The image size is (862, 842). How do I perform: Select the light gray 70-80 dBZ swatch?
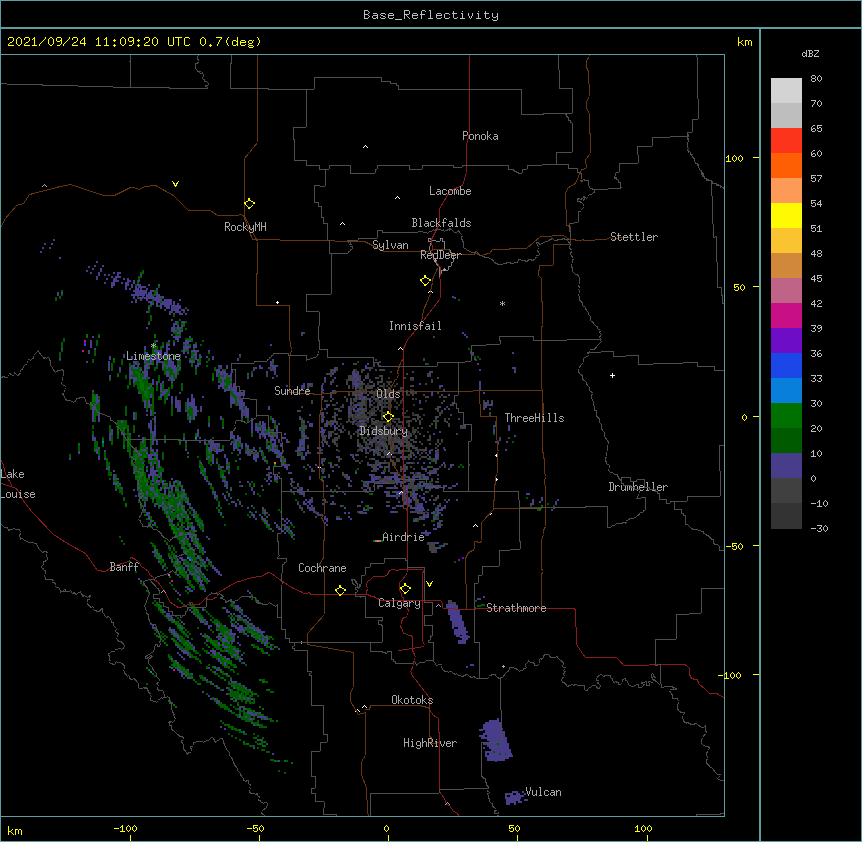[786, 91]
